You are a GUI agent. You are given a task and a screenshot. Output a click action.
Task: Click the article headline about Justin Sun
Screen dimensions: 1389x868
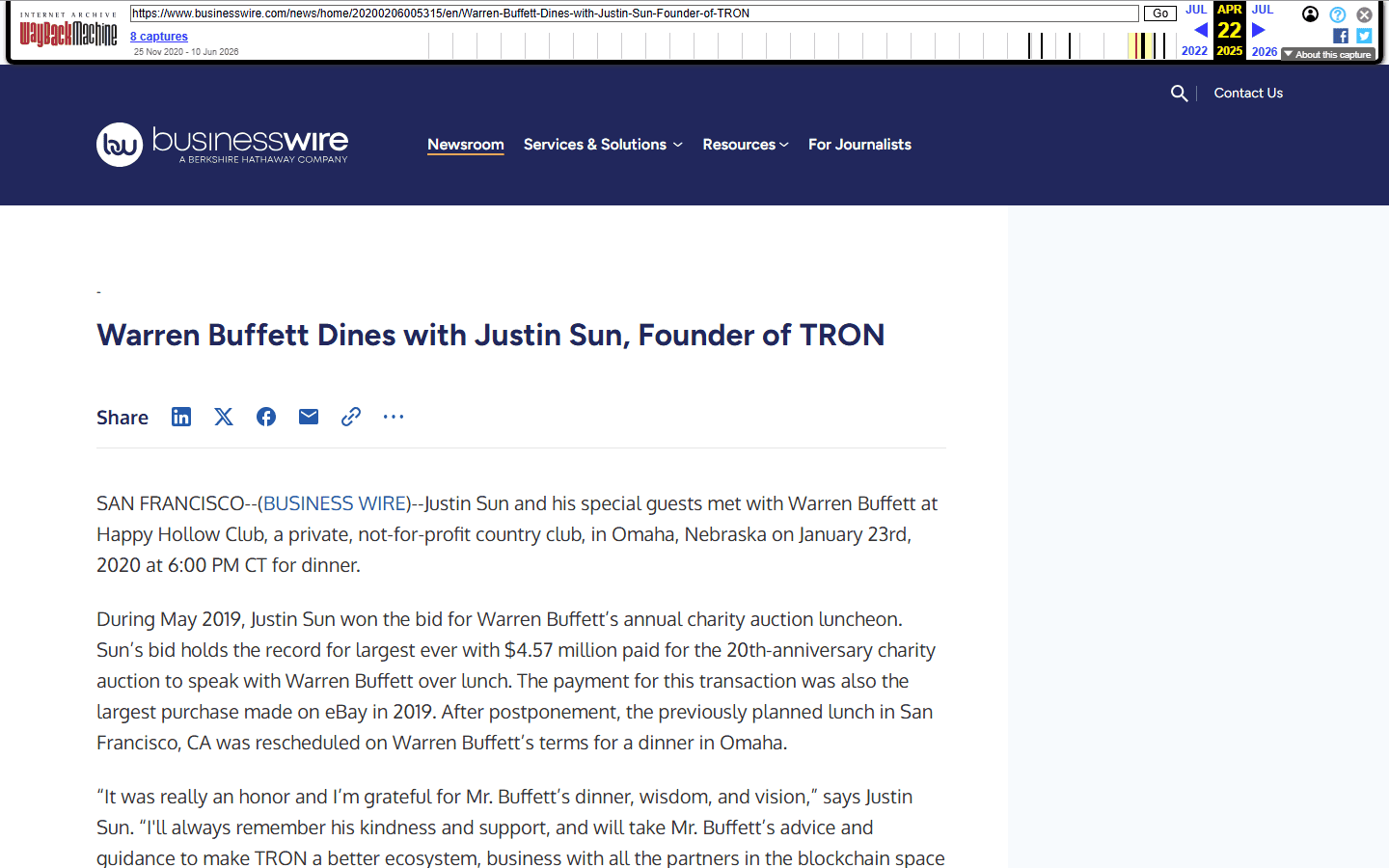(x=491, y=335)
